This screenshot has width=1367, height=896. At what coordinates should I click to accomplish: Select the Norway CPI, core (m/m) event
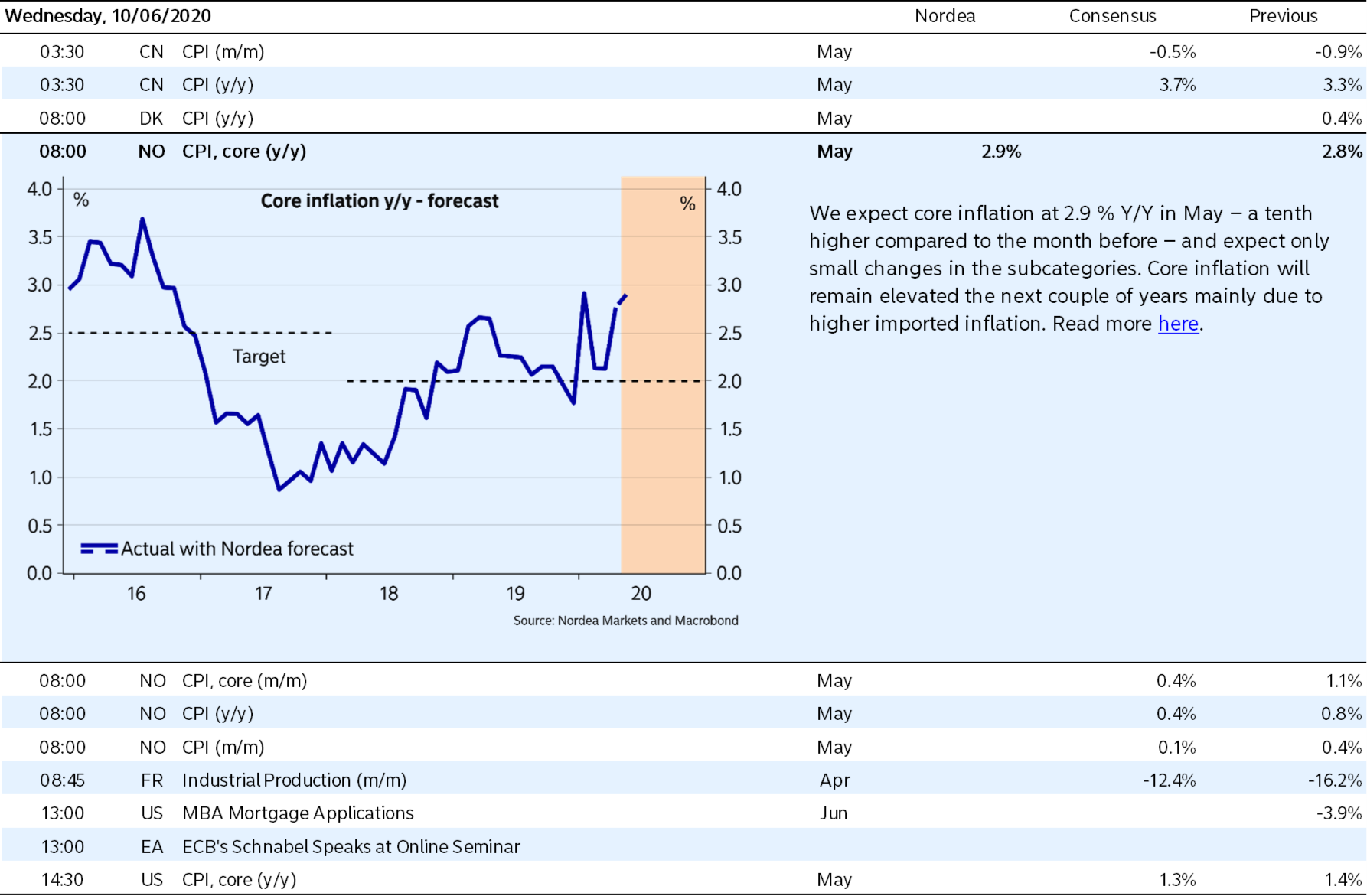click(x=244, y=681)
